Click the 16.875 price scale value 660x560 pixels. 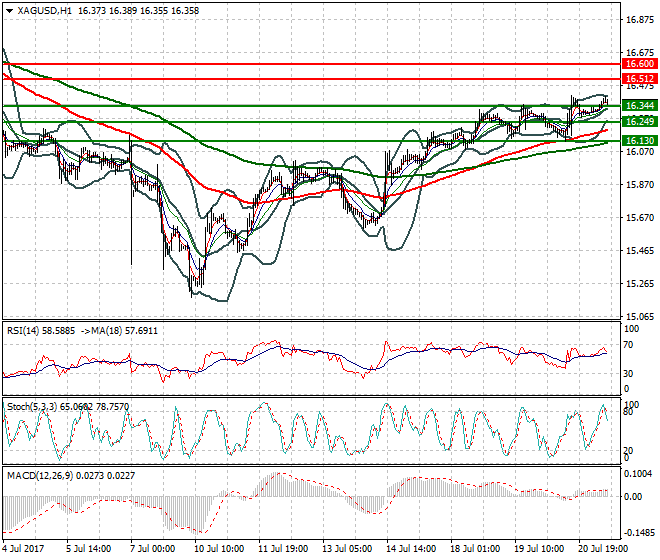point(640,19)
